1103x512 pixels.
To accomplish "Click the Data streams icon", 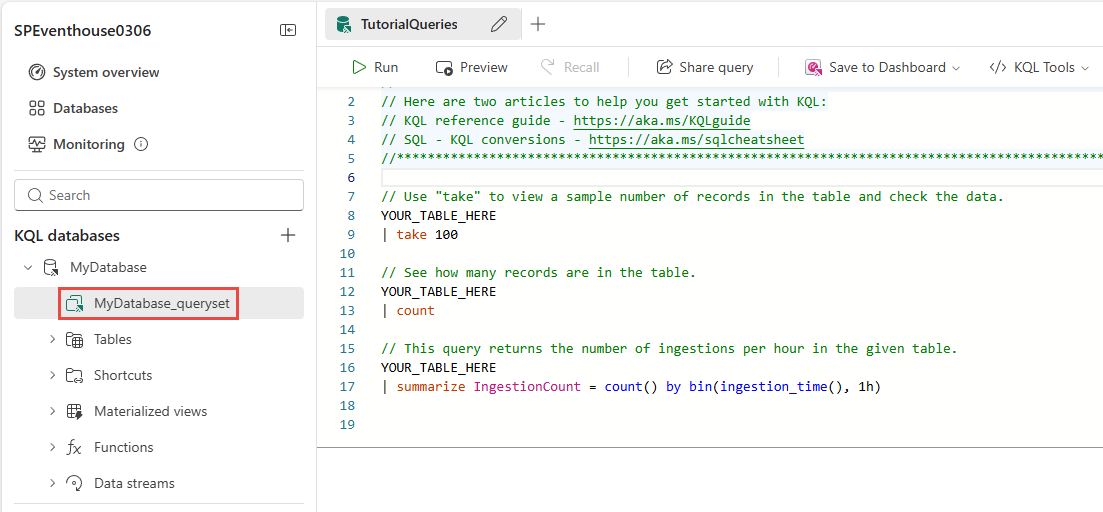I will point(74,483).
